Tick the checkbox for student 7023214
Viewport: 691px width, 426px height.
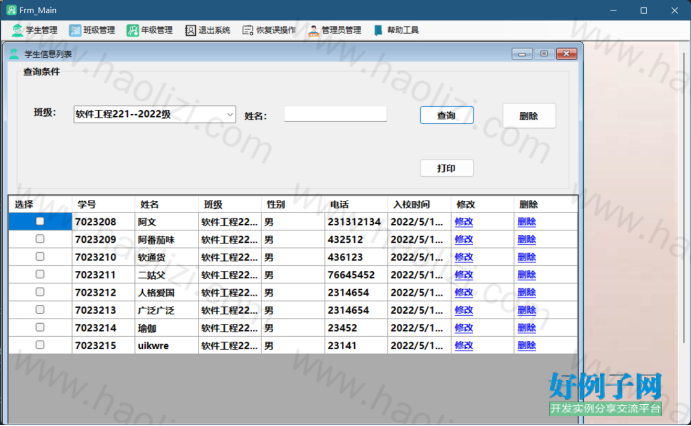(40, 327)
